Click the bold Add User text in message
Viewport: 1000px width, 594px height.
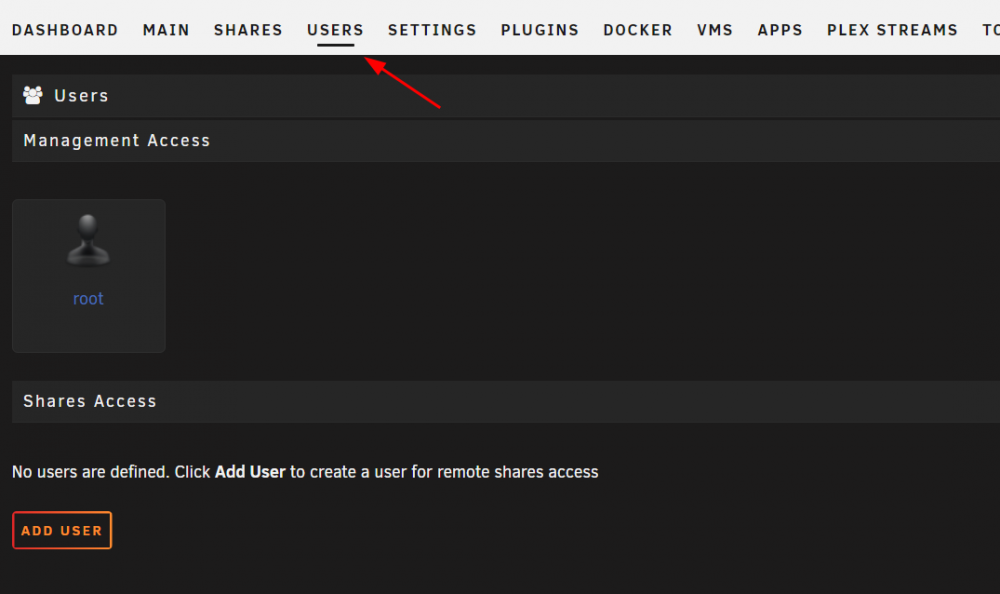coord(250,472)
